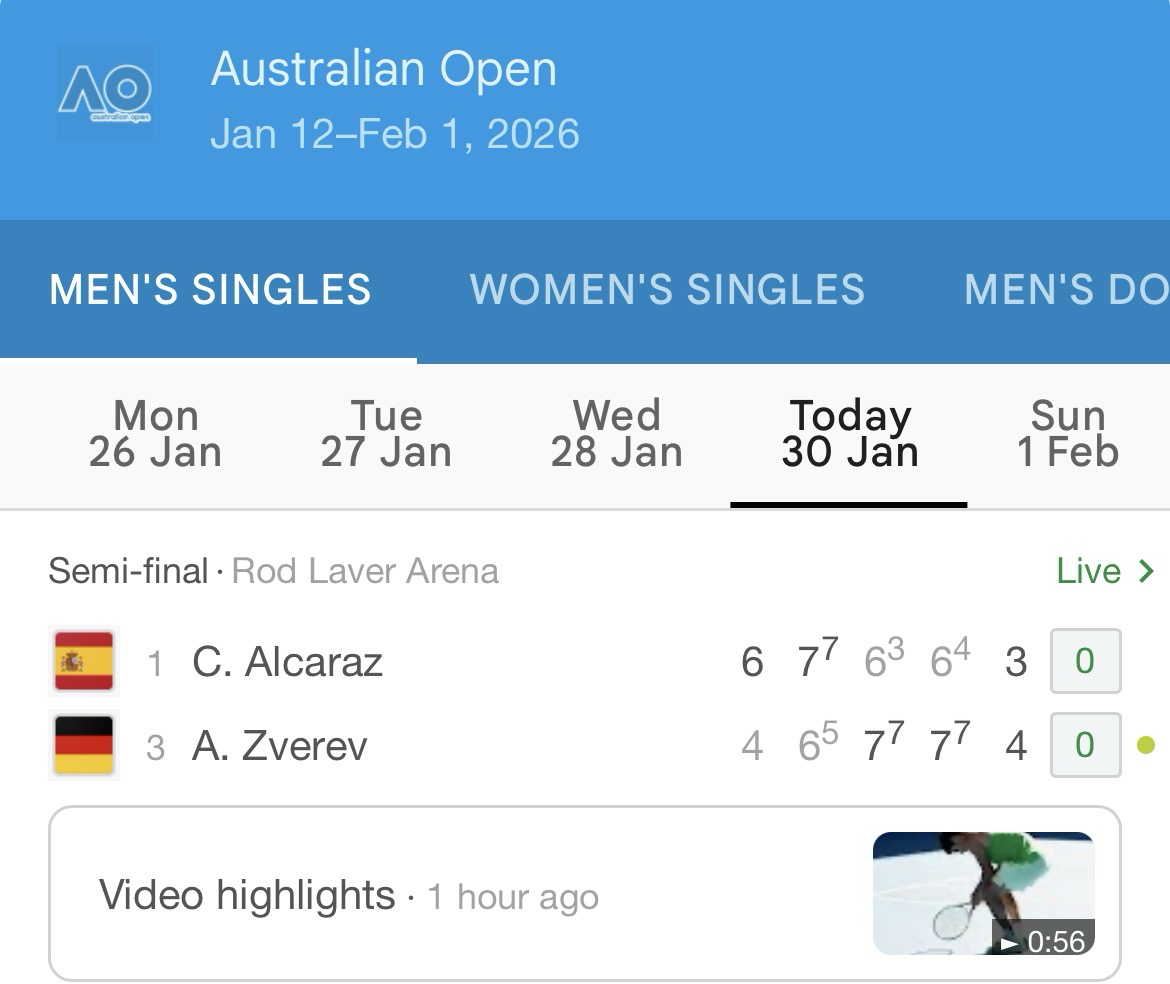Open the video highlights thumbnail
1170x984 pixels.
(x=983, y=893)
